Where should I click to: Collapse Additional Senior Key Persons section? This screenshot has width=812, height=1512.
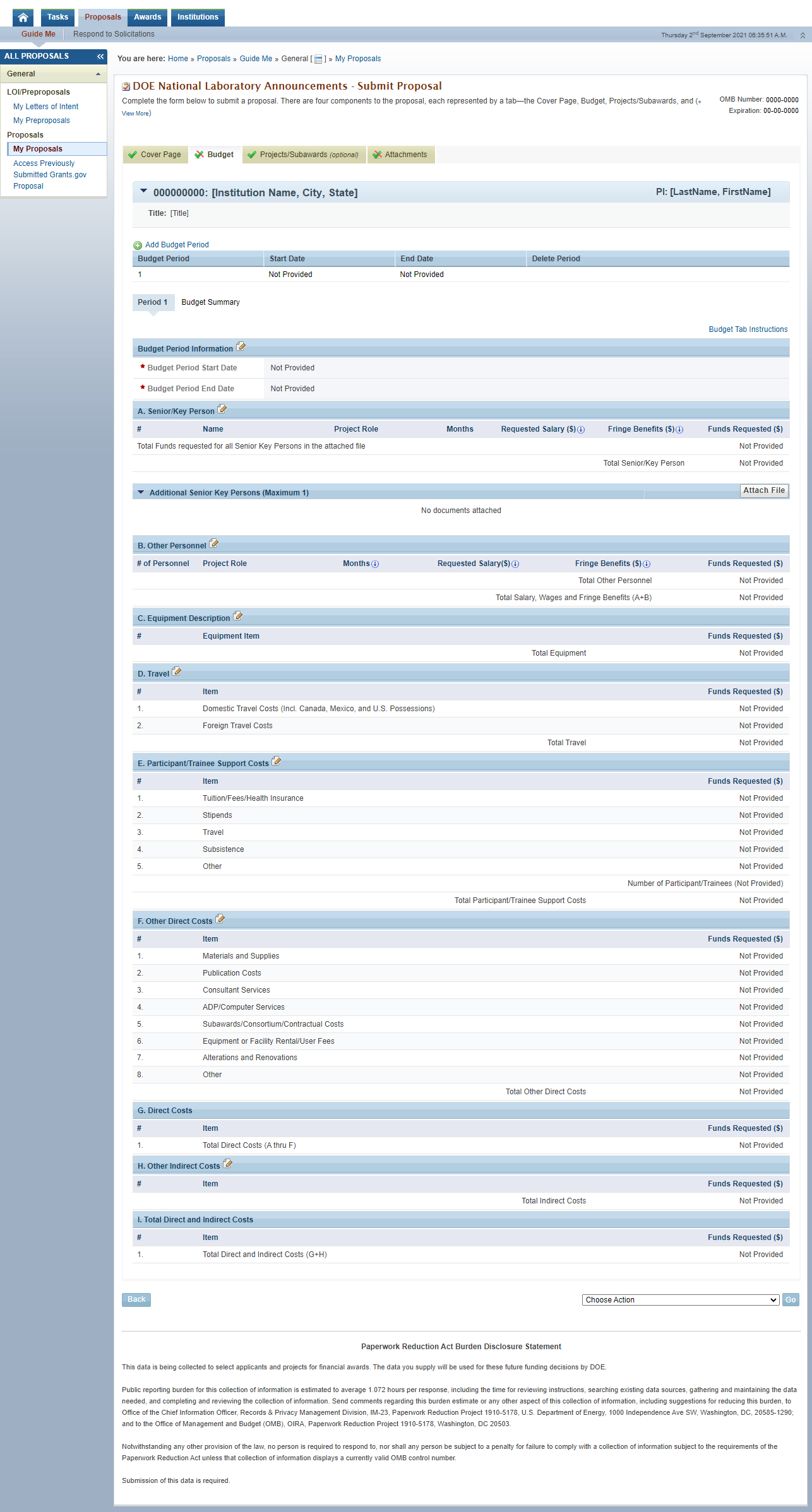coord(141,492)
